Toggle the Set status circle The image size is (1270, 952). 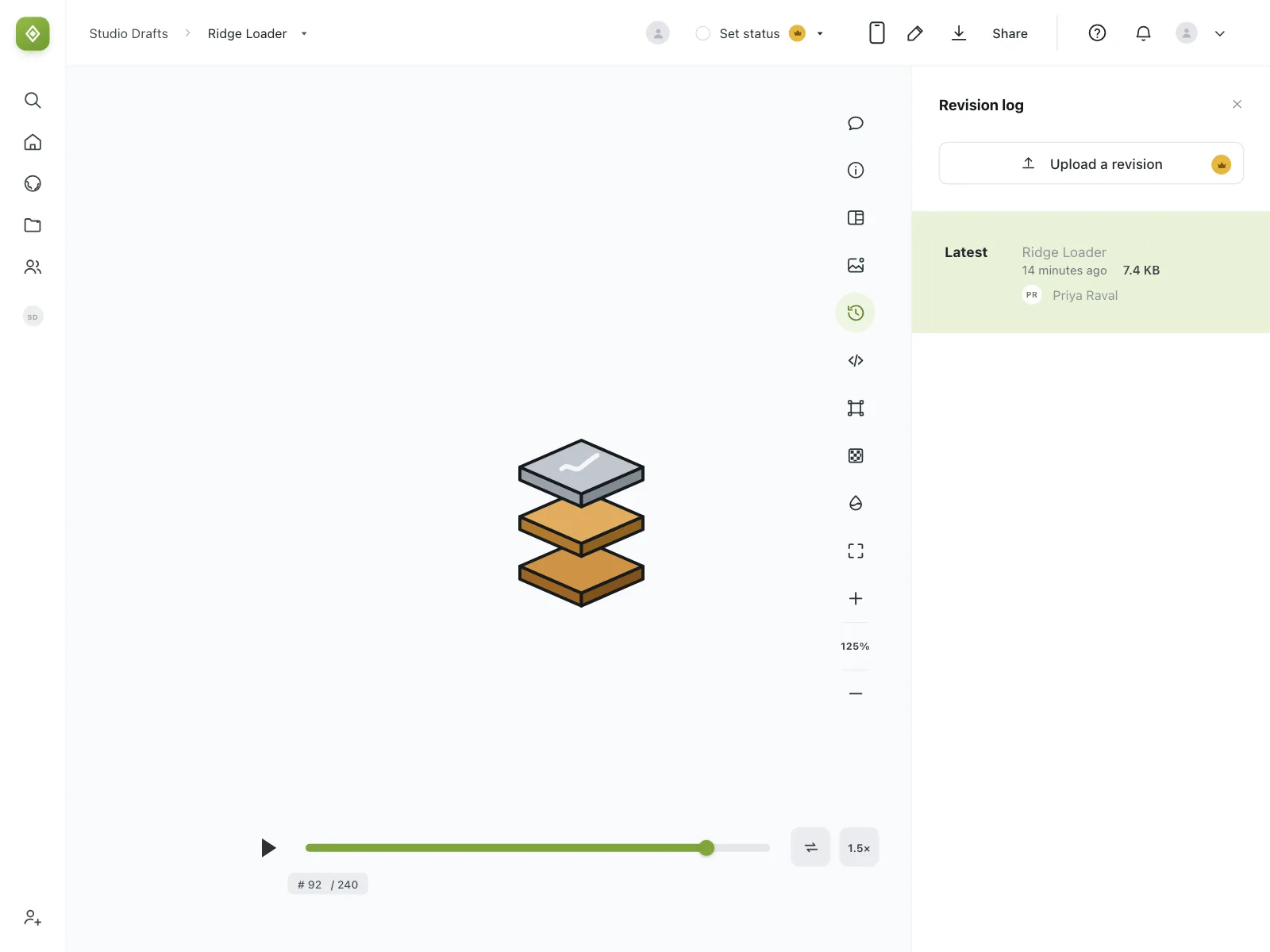pyautogui.click(x=702, y=33)
